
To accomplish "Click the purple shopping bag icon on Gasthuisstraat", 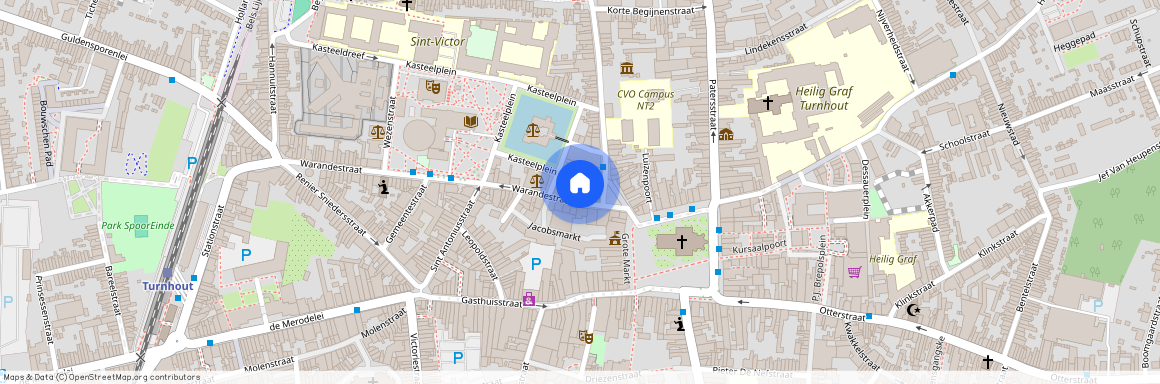I will pos(529,300).
